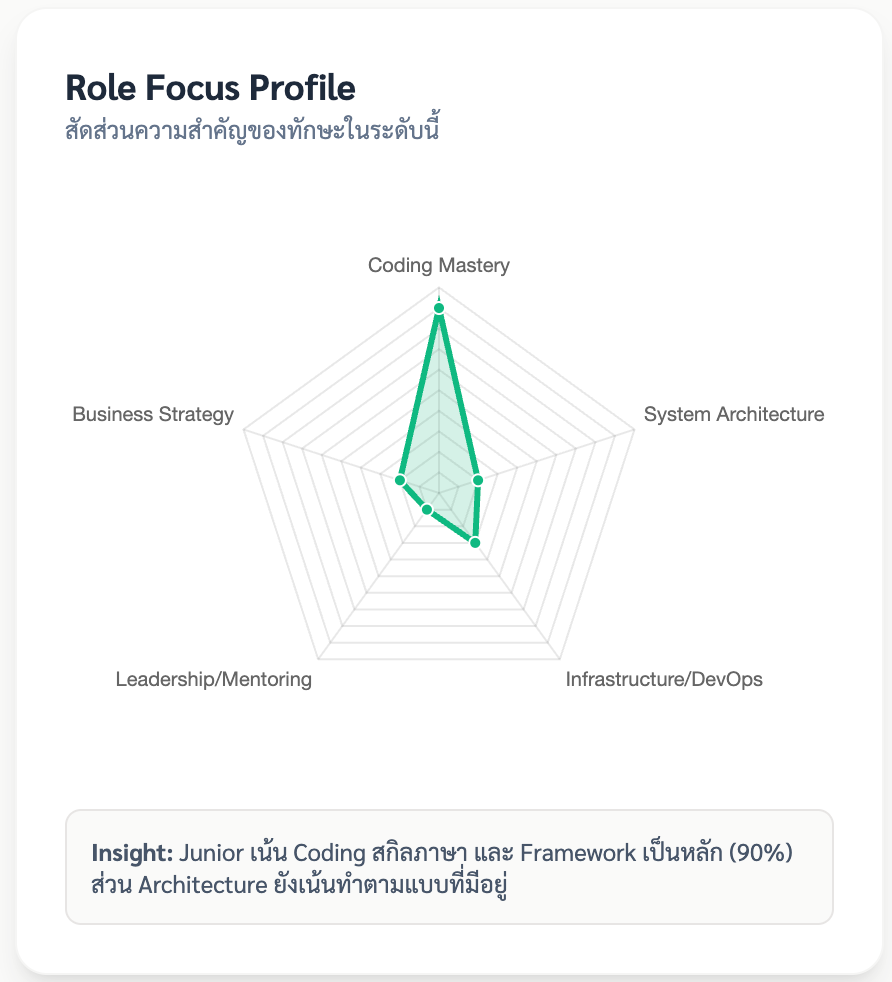Click the Thai subtitle under the heading

[x=253, y=131]
